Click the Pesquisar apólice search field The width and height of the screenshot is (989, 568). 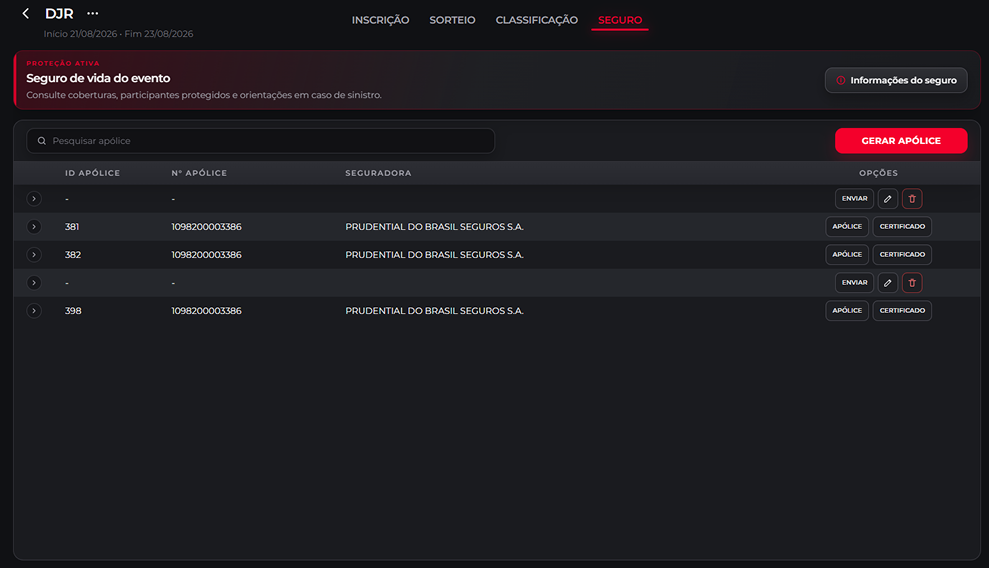coord(260,141)
